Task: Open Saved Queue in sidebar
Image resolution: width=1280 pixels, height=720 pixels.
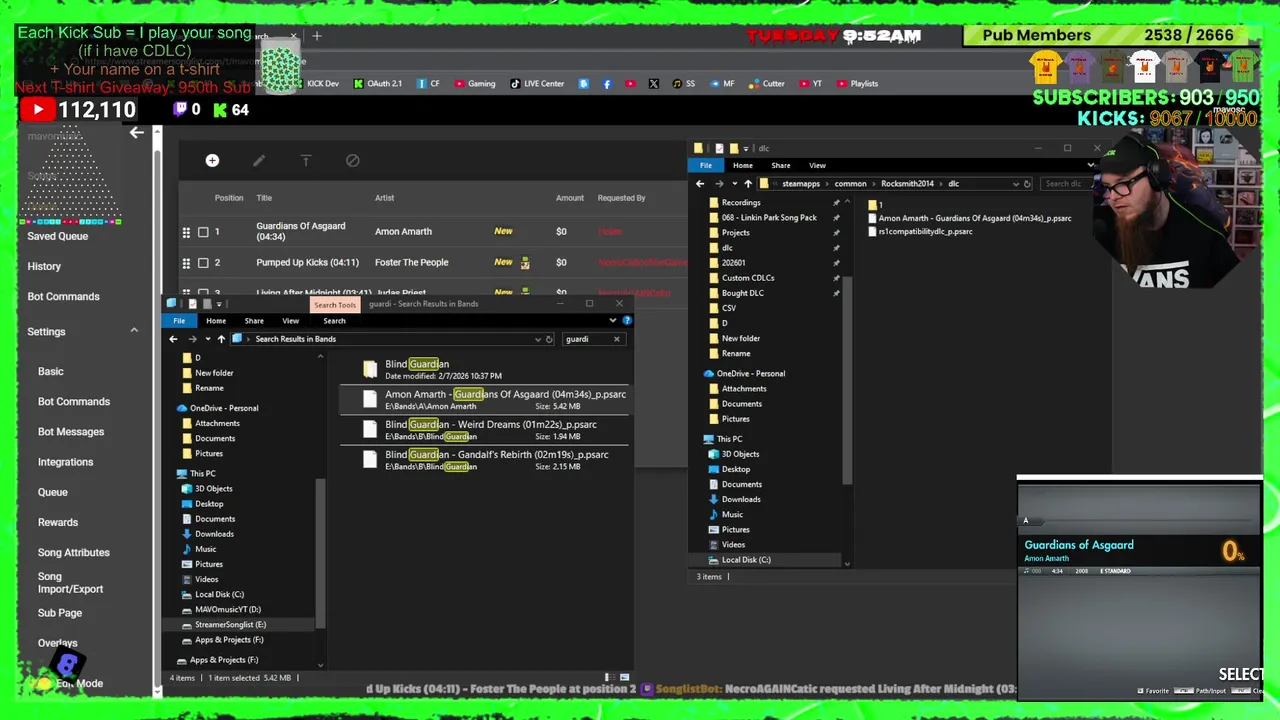Action: point(58,236)
